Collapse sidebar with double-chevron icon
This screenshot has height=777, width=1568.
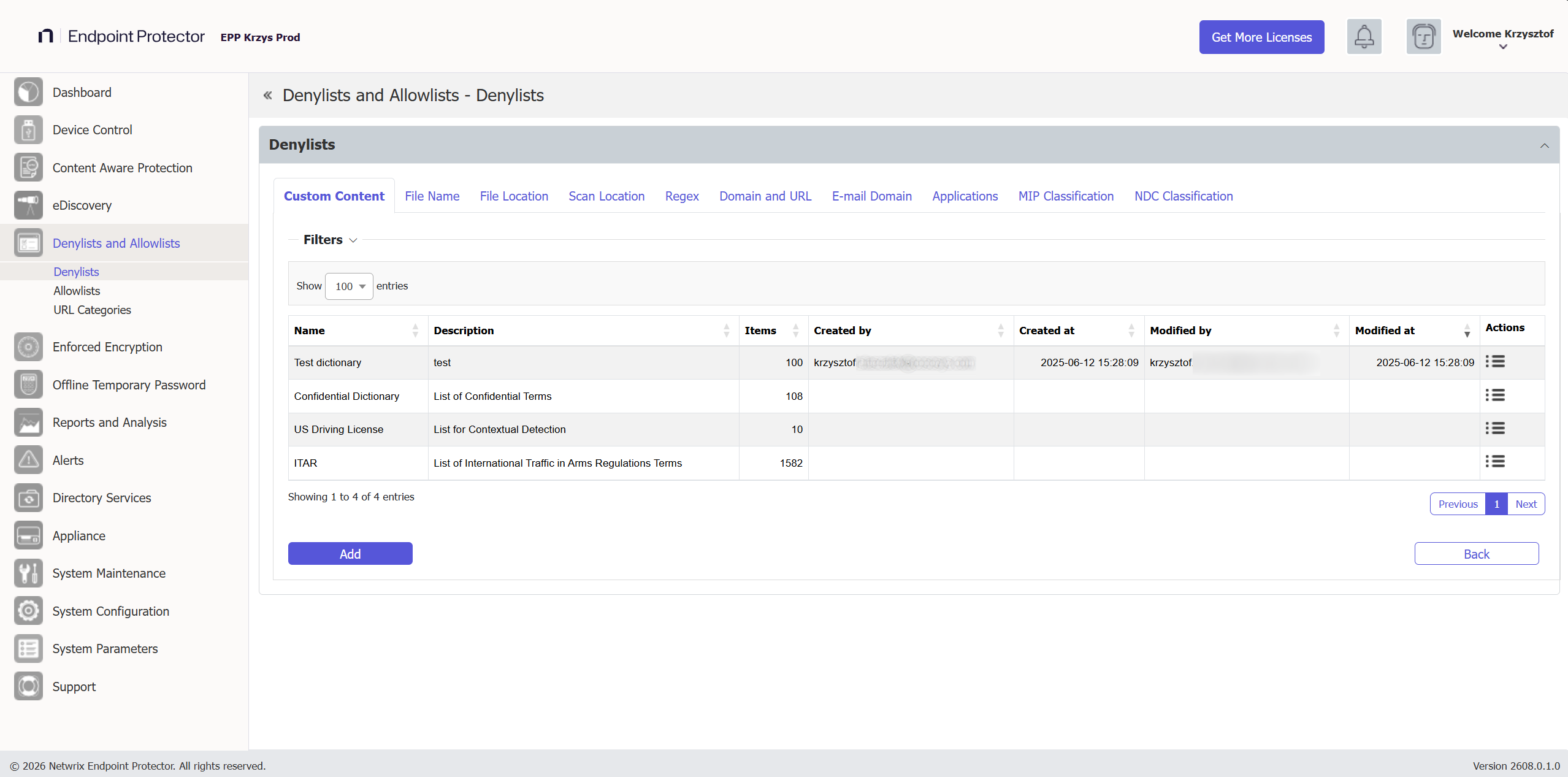268,95
